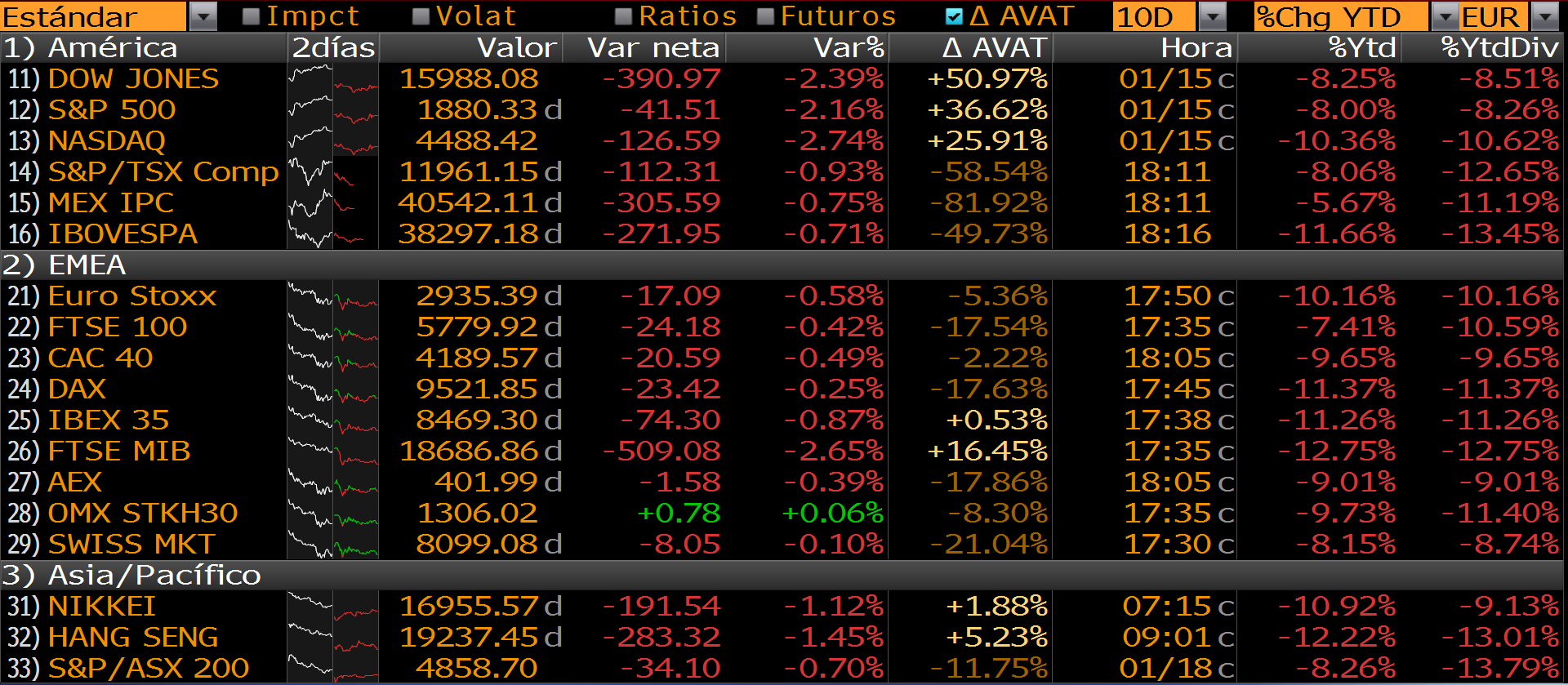Click the HANG SENG mini chart
Viewport: 1568px width, 685px height.
pos(332,638)
